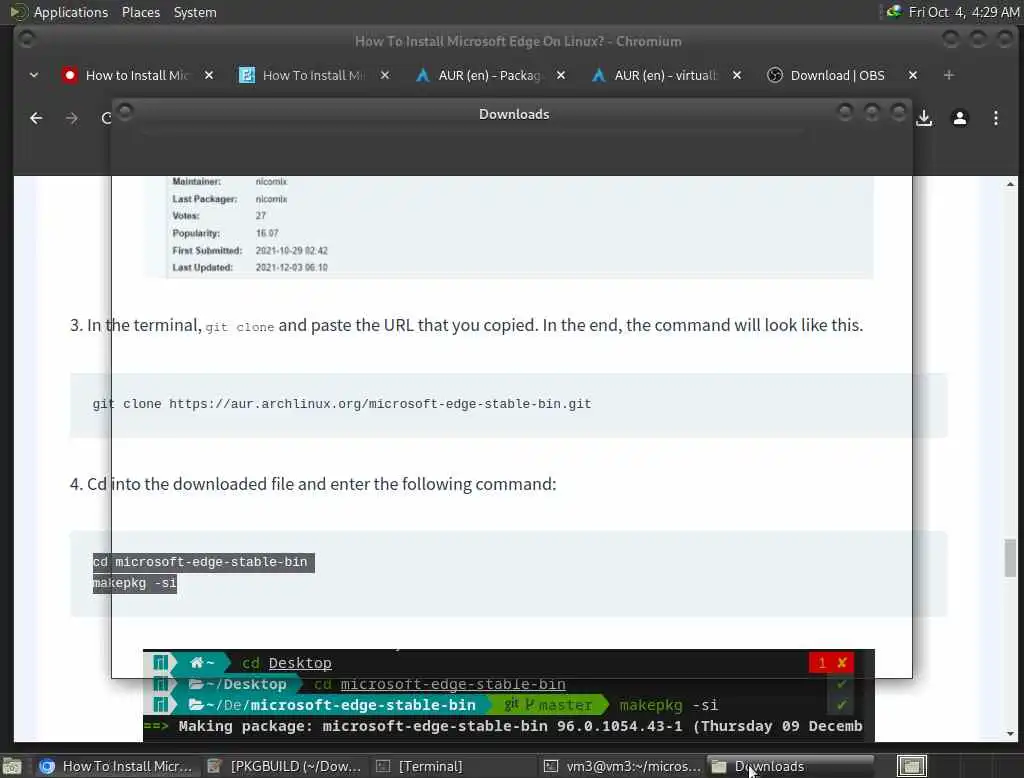Switch to second 'How To Install Mi' tab

pyautogui.click(x=312, y=75)
